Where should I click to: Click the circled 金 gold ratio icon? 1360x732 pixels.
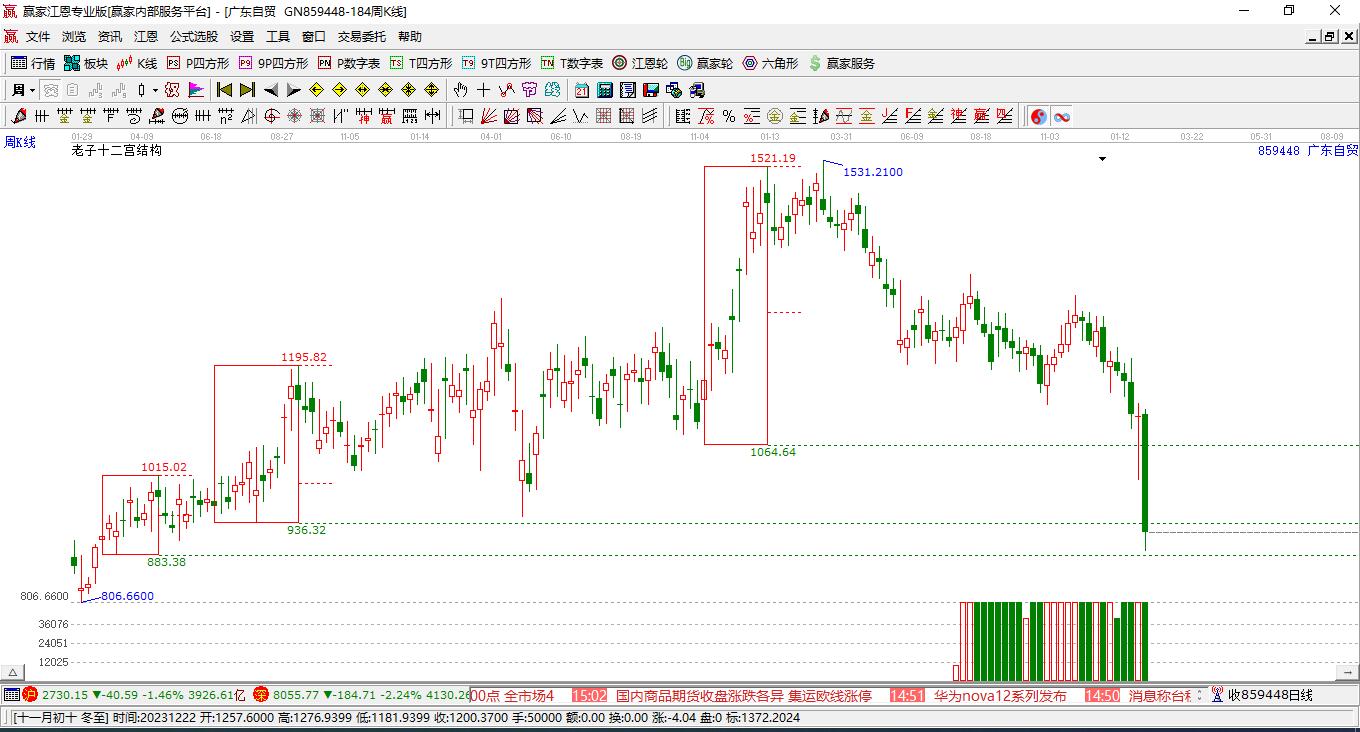point(775,116)
